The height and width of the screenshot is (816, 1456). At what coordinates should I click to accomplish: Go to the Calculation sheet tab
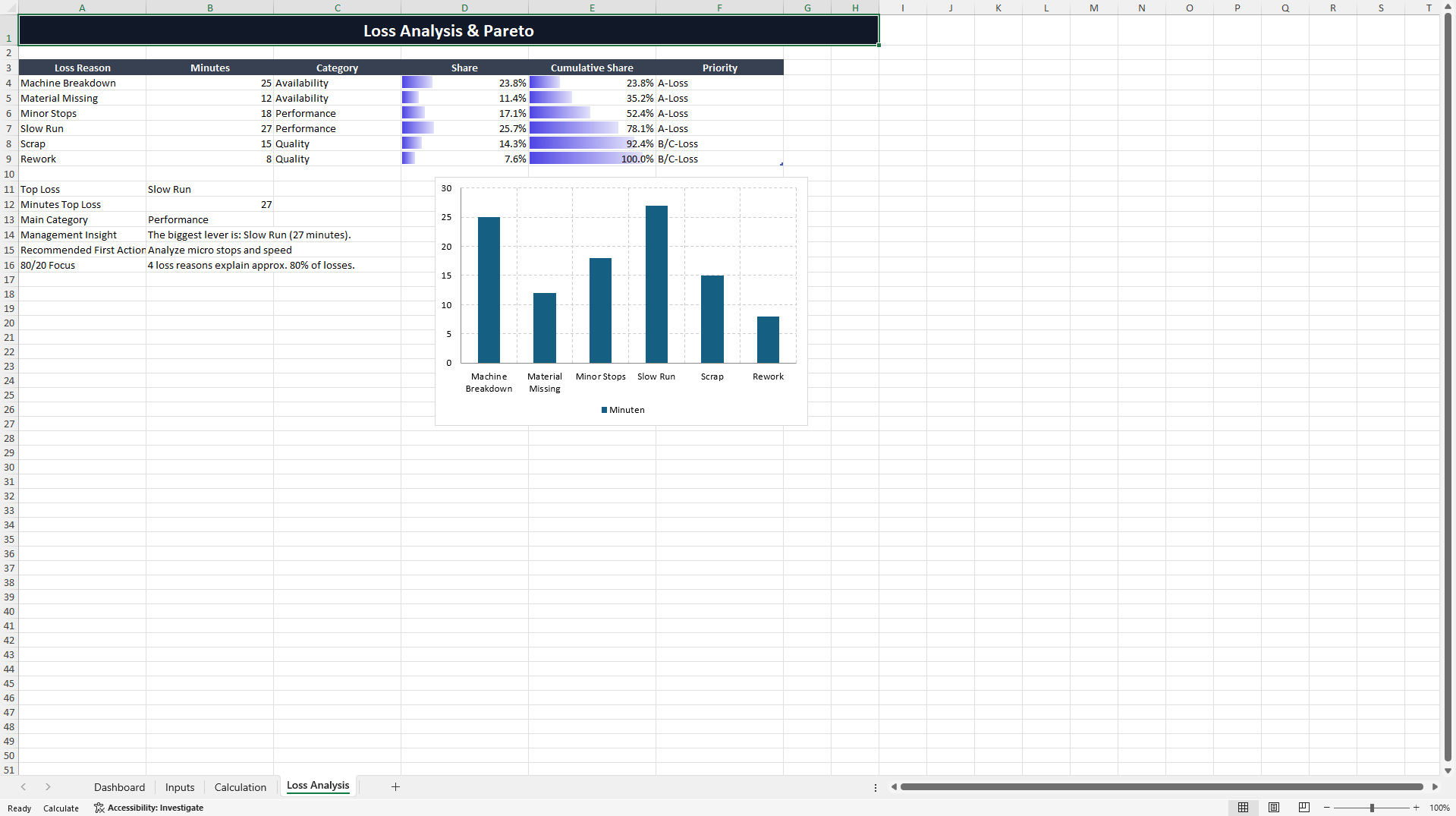241,787
